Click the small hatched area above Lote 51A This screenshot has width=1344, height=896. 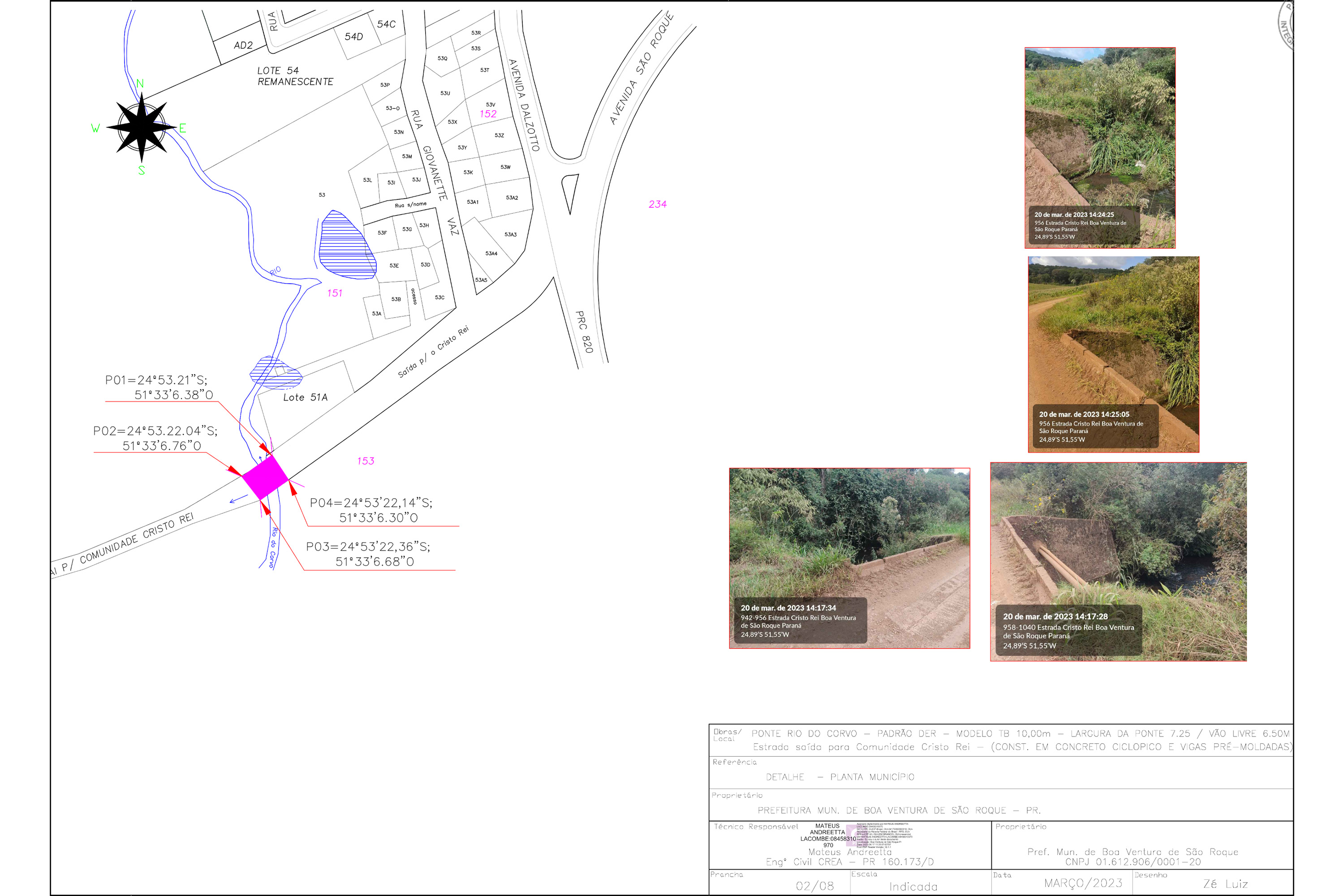click(x=275, y=372)
